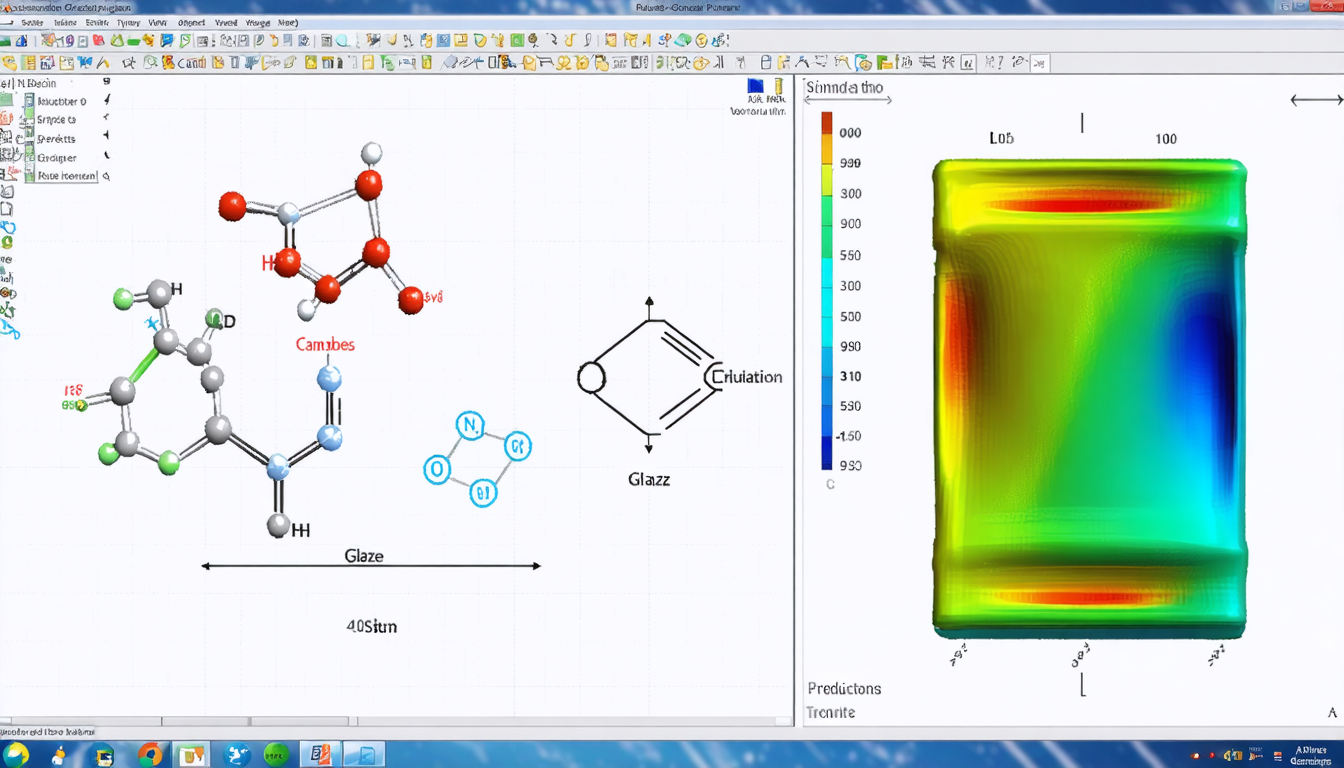Toggle the green checkbox beside Sriple ts
This screenshot has height=768, width=1344.
click(x=29, y=120)
